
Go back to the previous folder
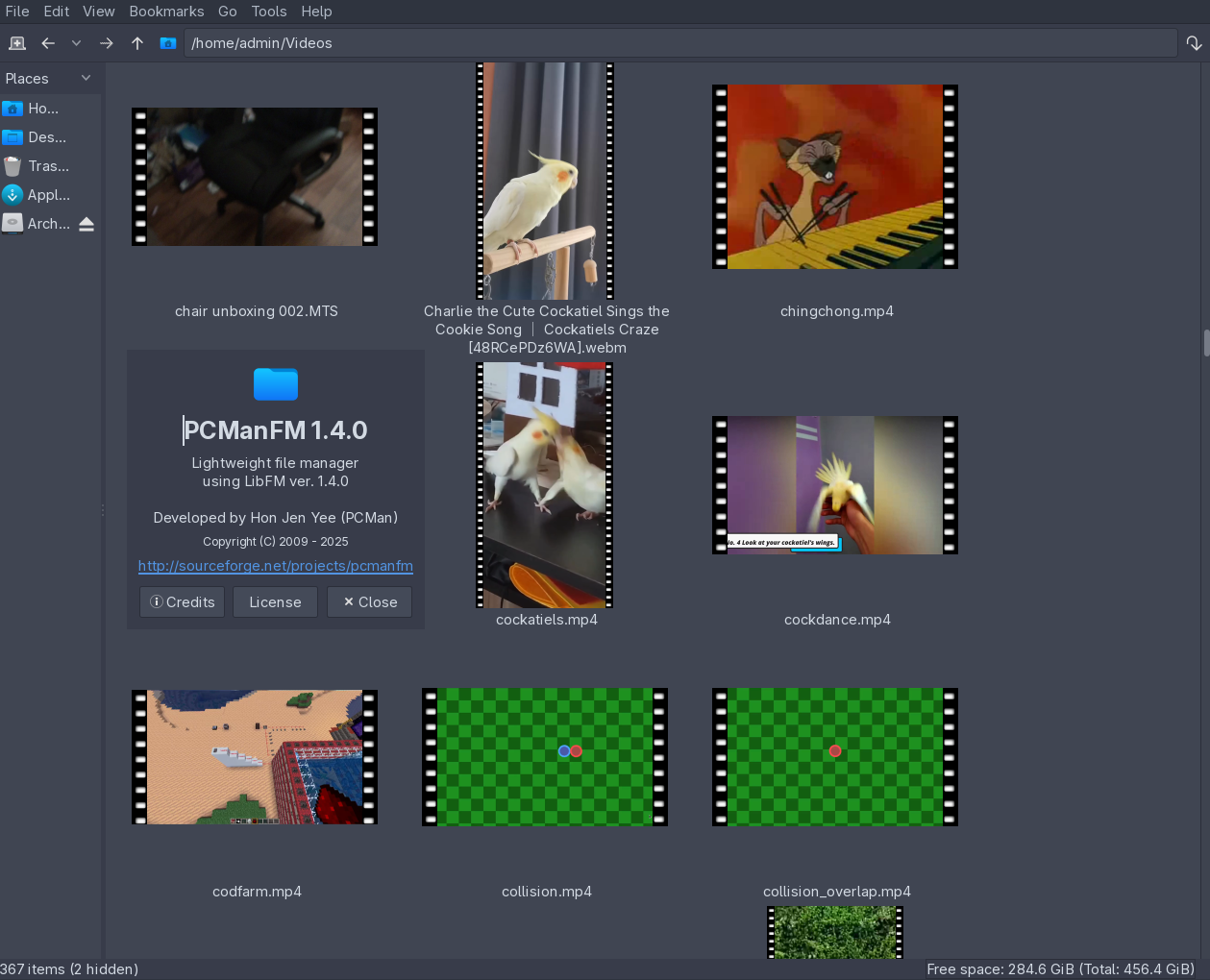(x=48, y=43)
